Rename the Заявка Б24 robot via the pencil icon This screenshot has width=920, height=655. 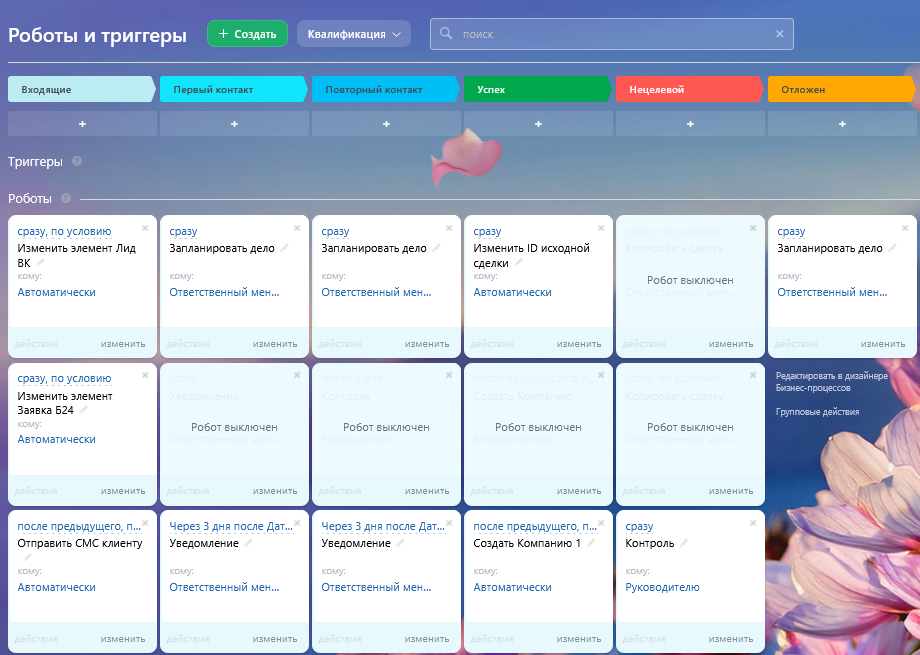click(83, 410)
